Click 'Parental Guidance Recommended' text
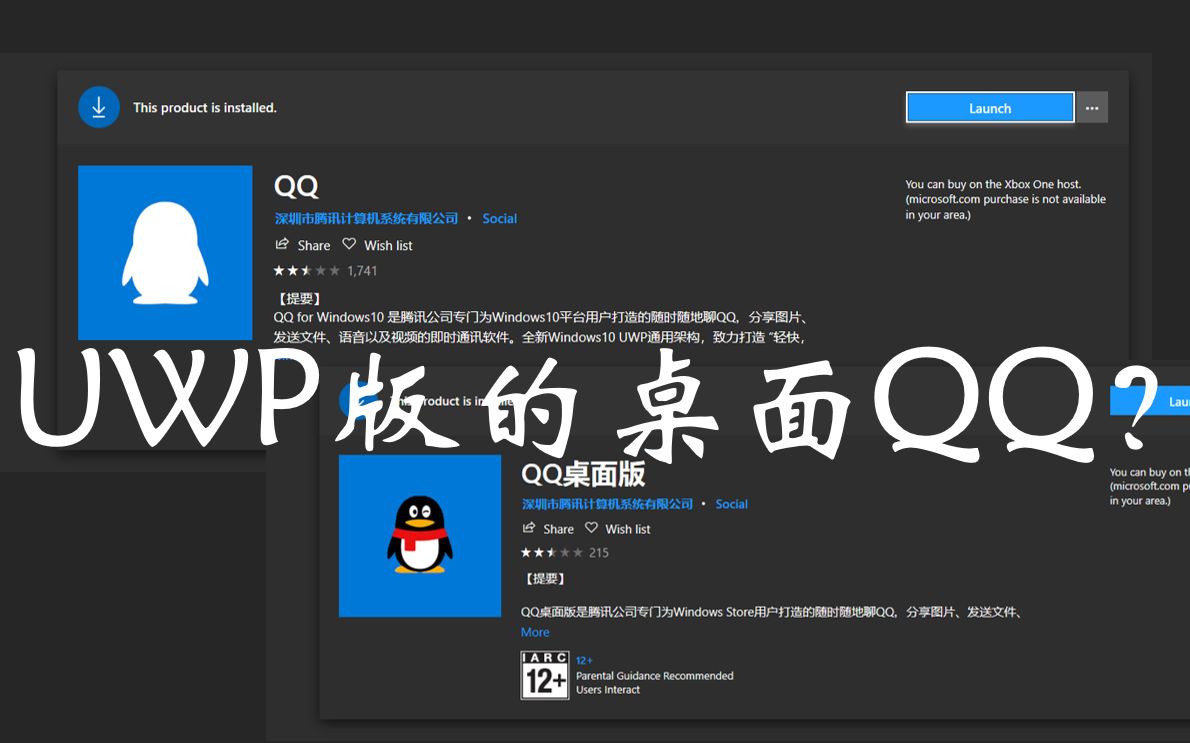The width and height of the screenshot is (1190, 743). tap(655, 675)
